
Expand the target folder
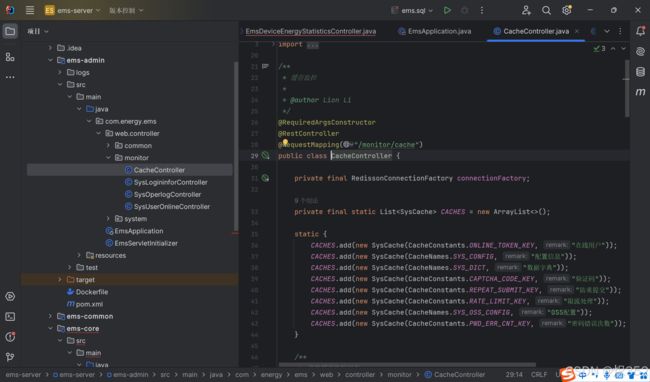coord(60,280)
